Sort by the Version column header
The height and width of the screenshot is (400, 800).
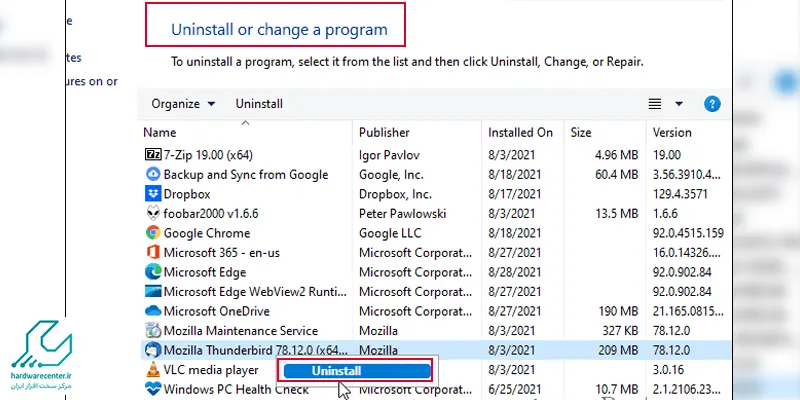tap(672, 133)
